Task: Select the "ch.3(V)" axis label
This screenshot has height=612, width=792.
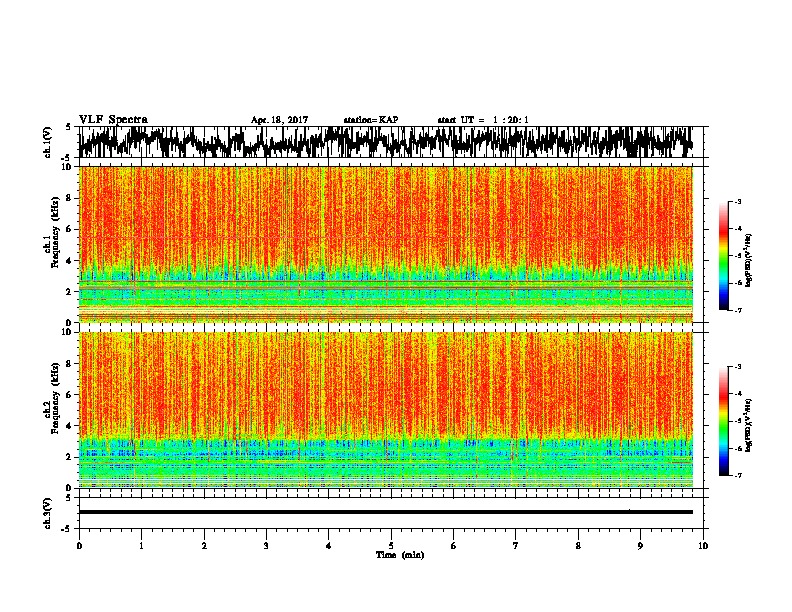Action: pyautogui.click(x=48, y=513)
